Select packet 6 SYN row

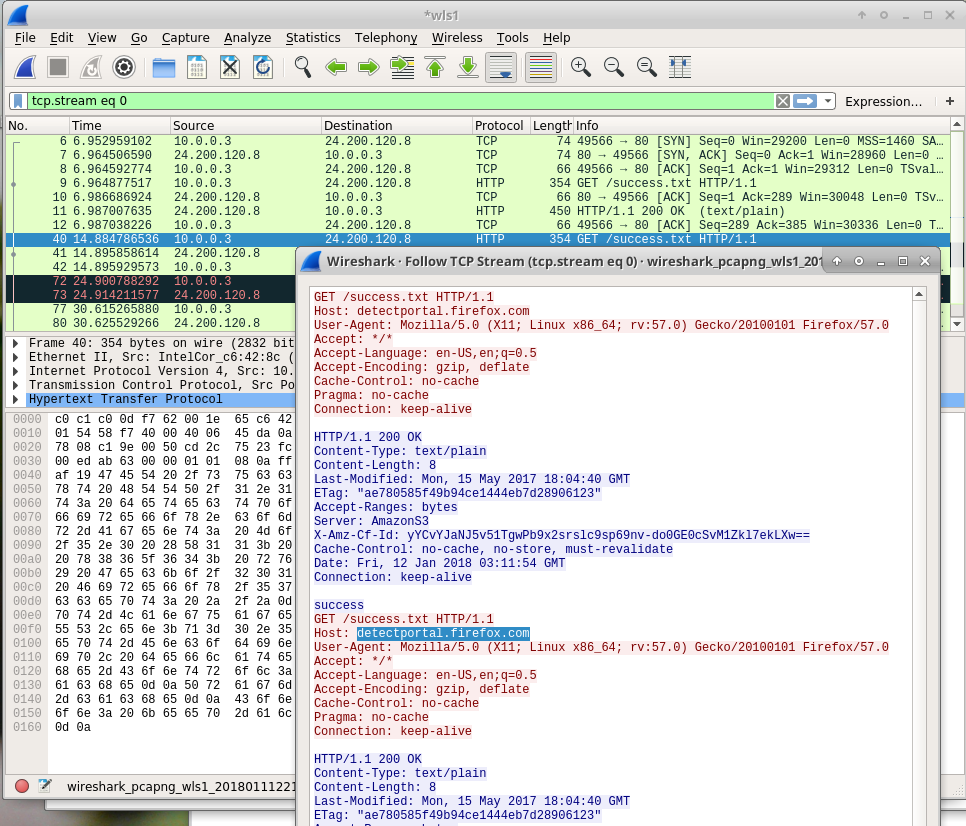click(x=478, y=141)
